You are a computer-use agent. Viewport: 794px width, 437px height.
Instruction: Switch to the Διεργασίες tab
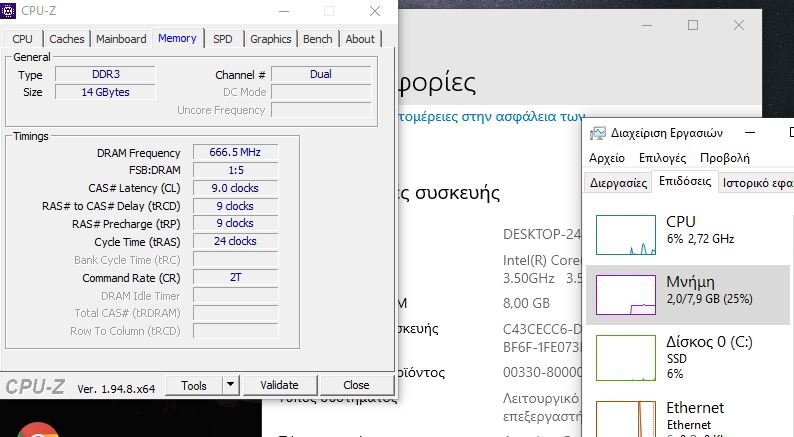pos(618,183)
